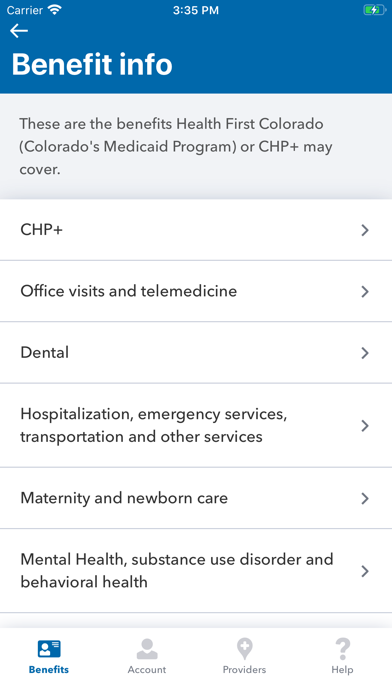This screenshot has height=696, width=392.
Task: Open the Benefits card icon
Action: coord(49,649)
